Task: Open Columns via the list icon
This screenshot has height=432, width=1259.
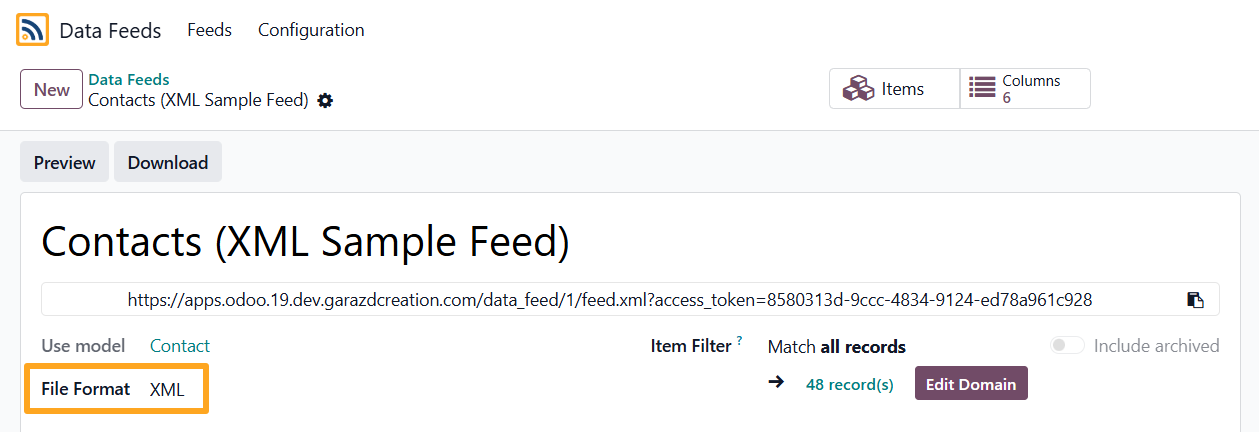Action: point(983,89)
